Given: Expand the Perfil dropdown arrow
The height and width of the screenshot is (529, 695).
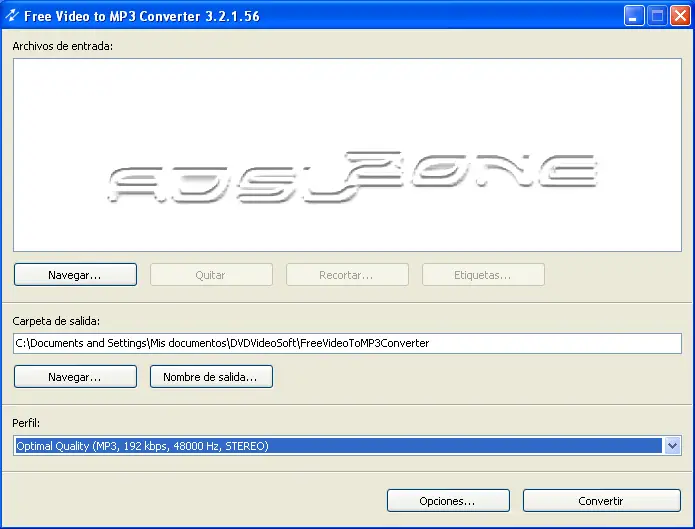Looking at the screenshot, I should pyautogui.click(x=672, y=446).
